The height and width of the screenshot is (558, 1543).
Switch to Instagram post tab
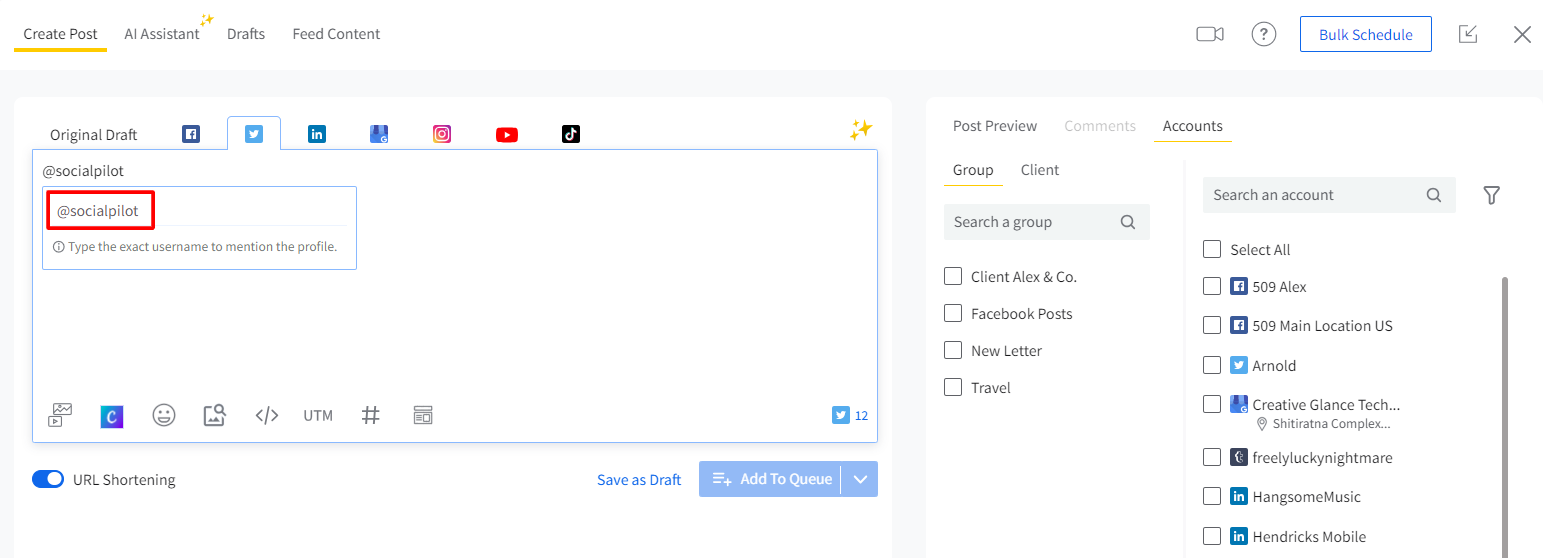(442, 134)
